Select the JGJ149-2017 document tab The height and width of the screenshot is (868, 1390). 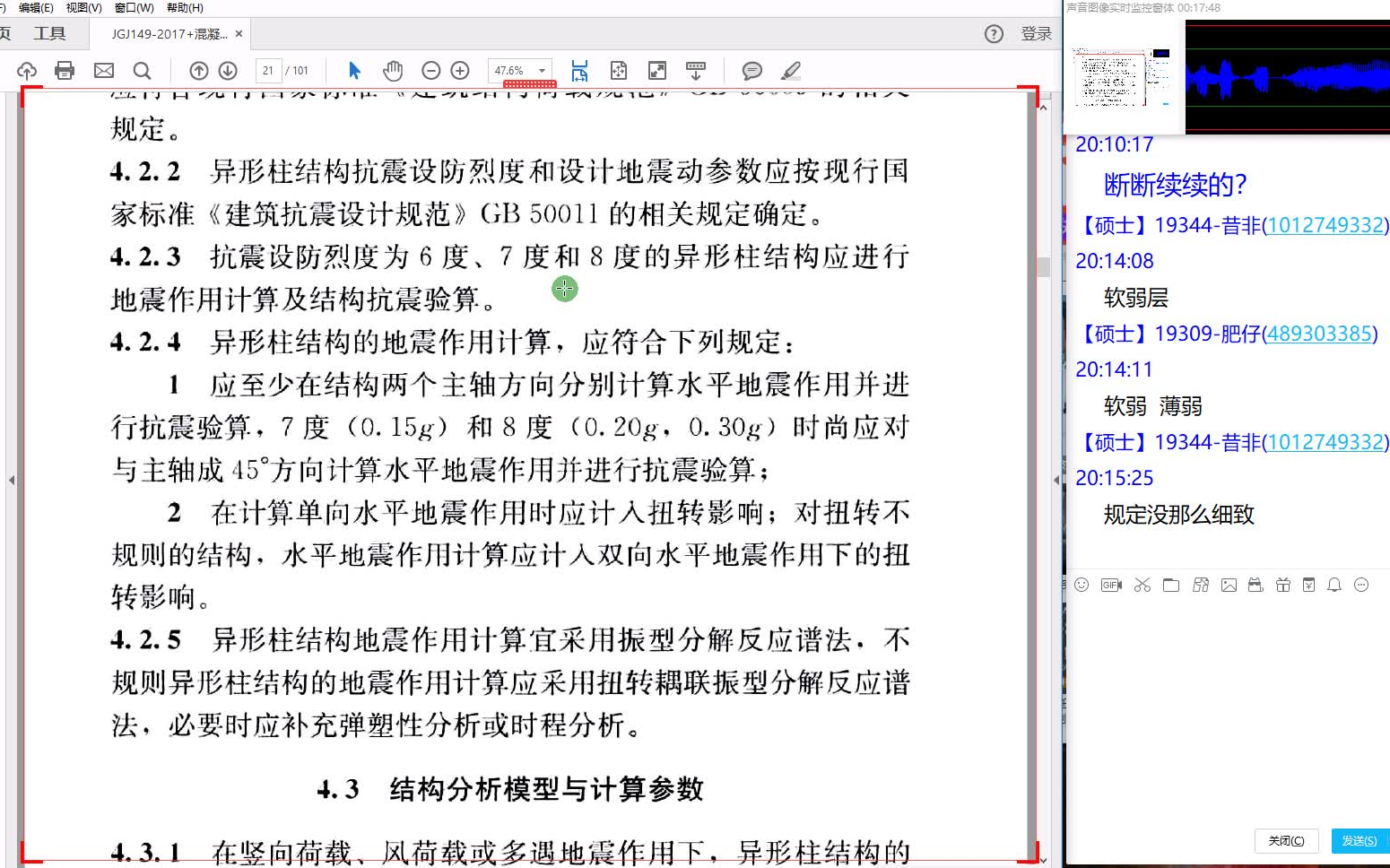pos(169,34)
